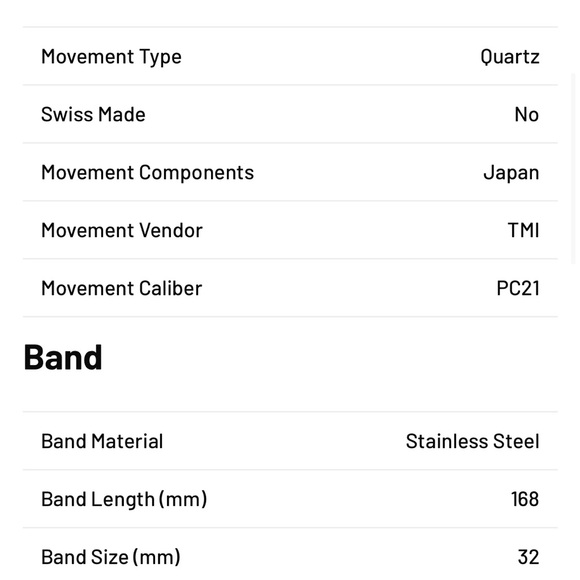Image resolution: width=580 pixels, height=580 pixels.
Task: Click the TMI vendor value
Action: tap(523, 230)
